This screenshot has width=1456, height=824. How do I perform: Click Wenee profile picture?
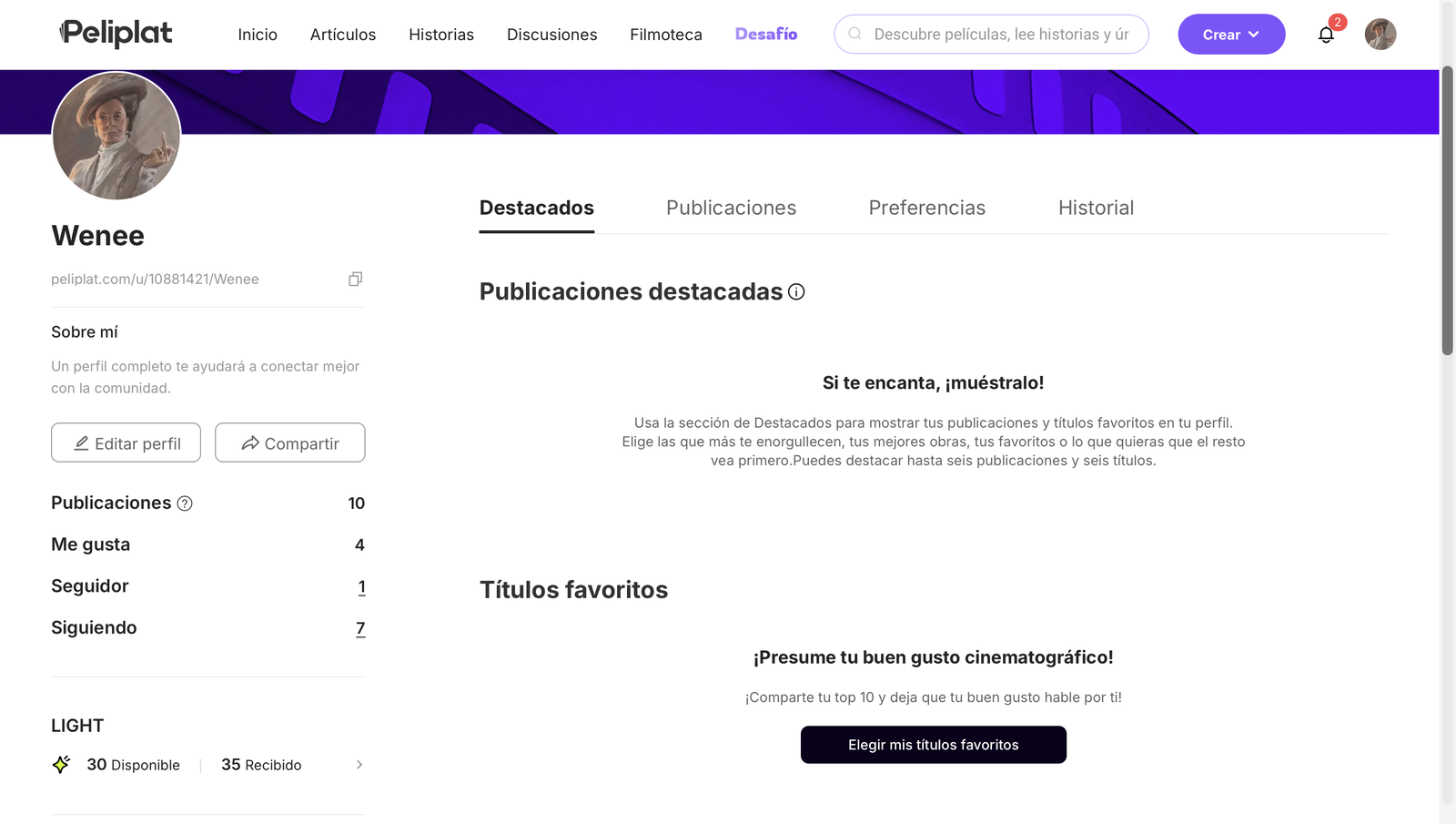tap(116, 136)
